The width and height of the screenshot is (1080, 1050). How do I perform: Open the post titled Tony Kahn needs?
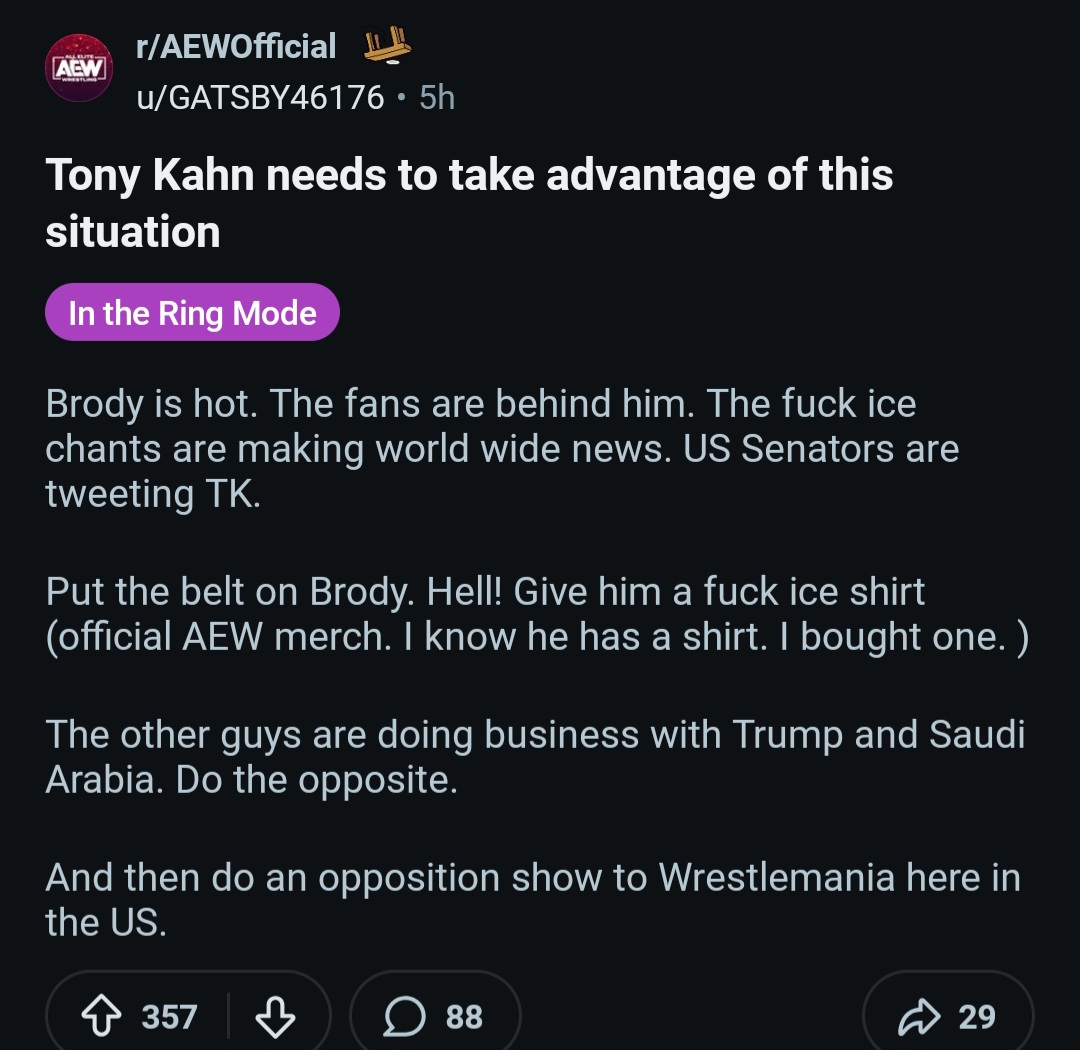[x=469, y=203]
